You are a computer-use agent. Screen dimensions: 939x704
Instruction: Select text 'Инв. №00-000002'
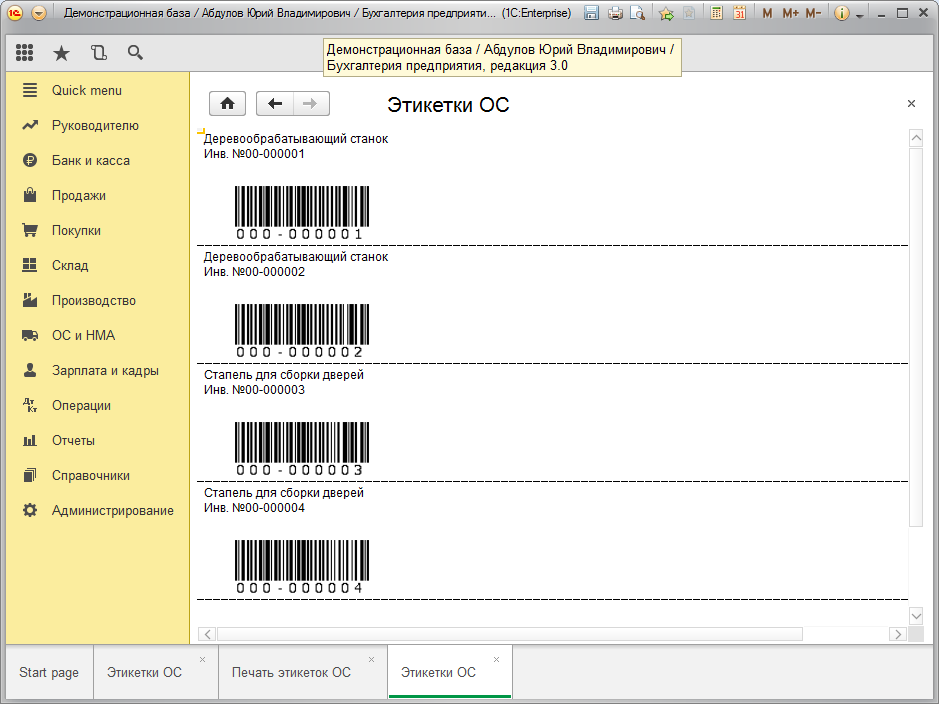[254, 272]
